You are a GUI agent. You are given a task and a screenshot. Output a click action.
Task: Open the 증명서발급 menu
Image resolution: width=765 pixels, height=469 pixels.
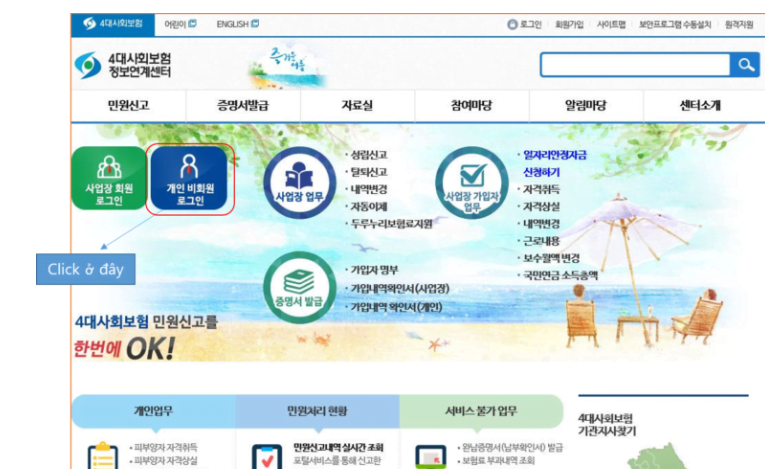(x=243, y=105)
